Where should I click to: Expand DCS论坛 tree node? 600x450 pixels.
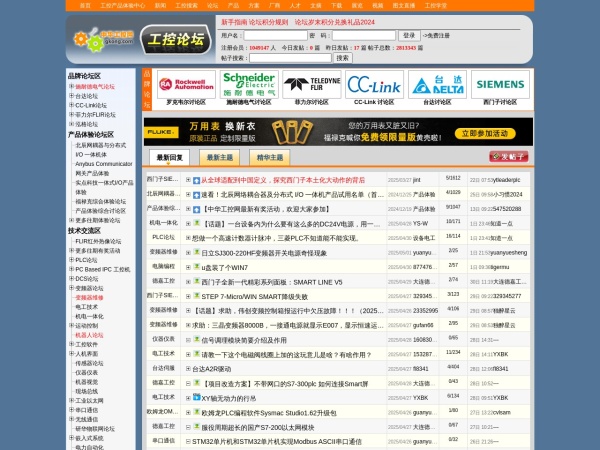point(71,279)
